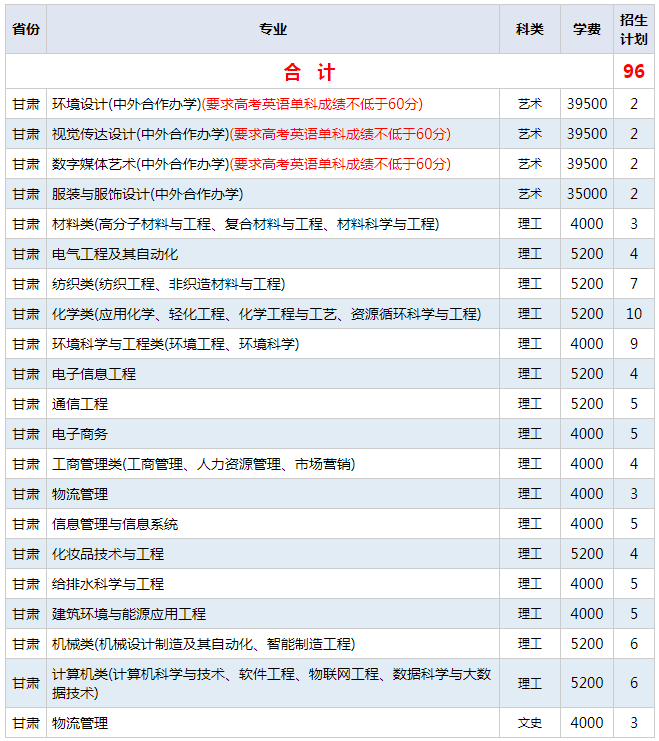The image size is (659, 741).
Task: Select the 工商管理类 major cell
Action: [x=273, y=464]
